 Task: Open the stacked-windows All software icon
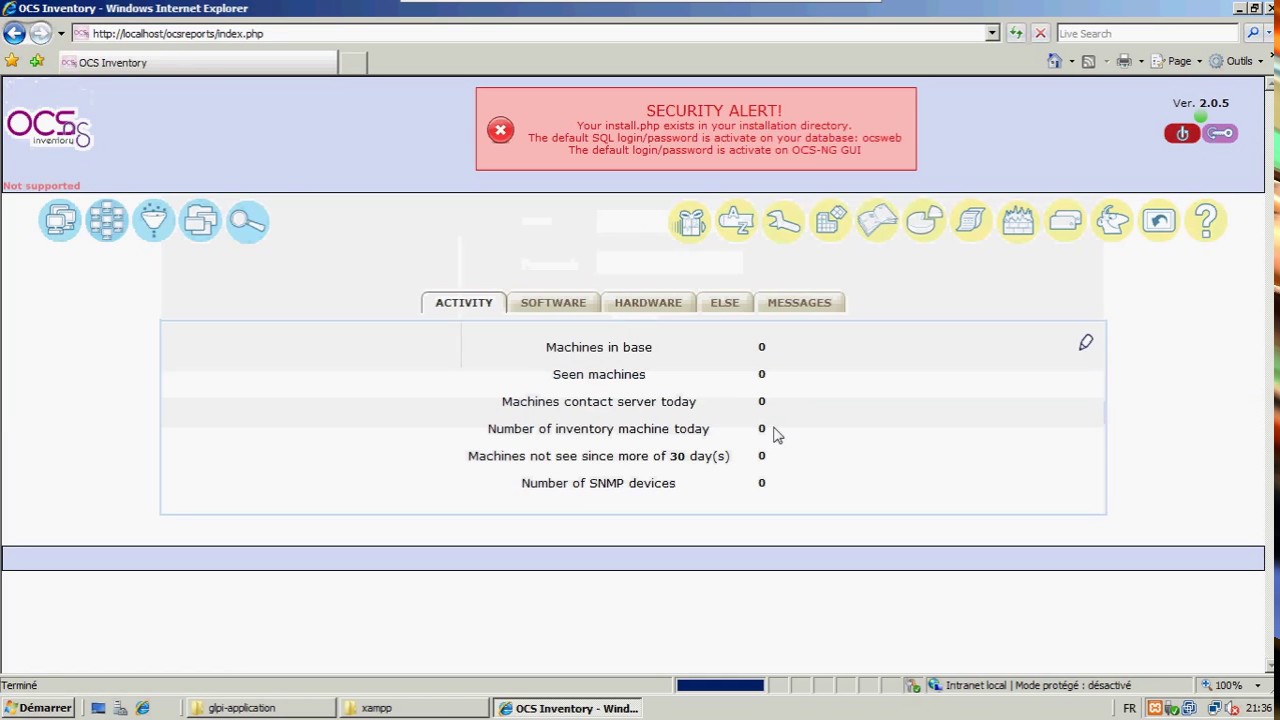tap(201, 221)
